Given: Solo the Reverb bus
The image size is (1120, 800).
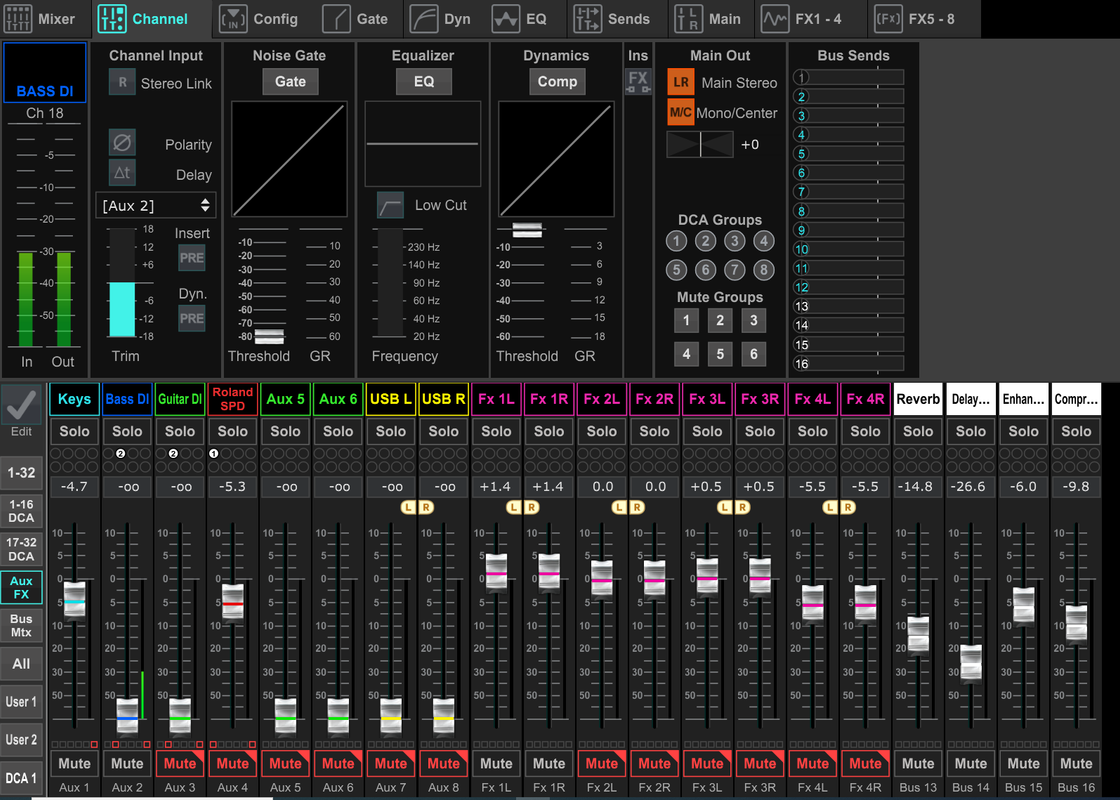Looking at the screenshot, I should point(918,431).
